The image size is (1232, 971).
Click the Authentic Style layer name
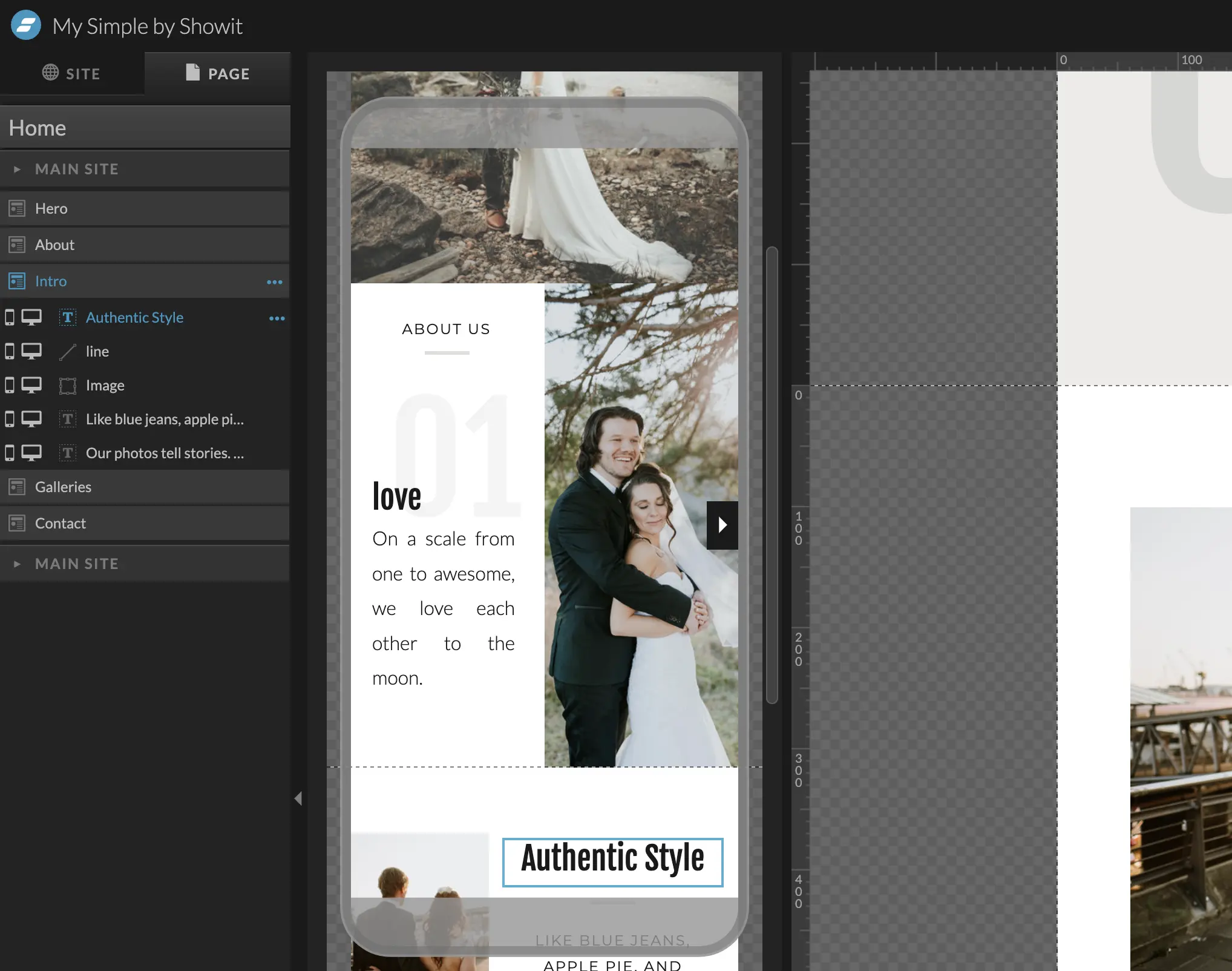tap(134, 317)
